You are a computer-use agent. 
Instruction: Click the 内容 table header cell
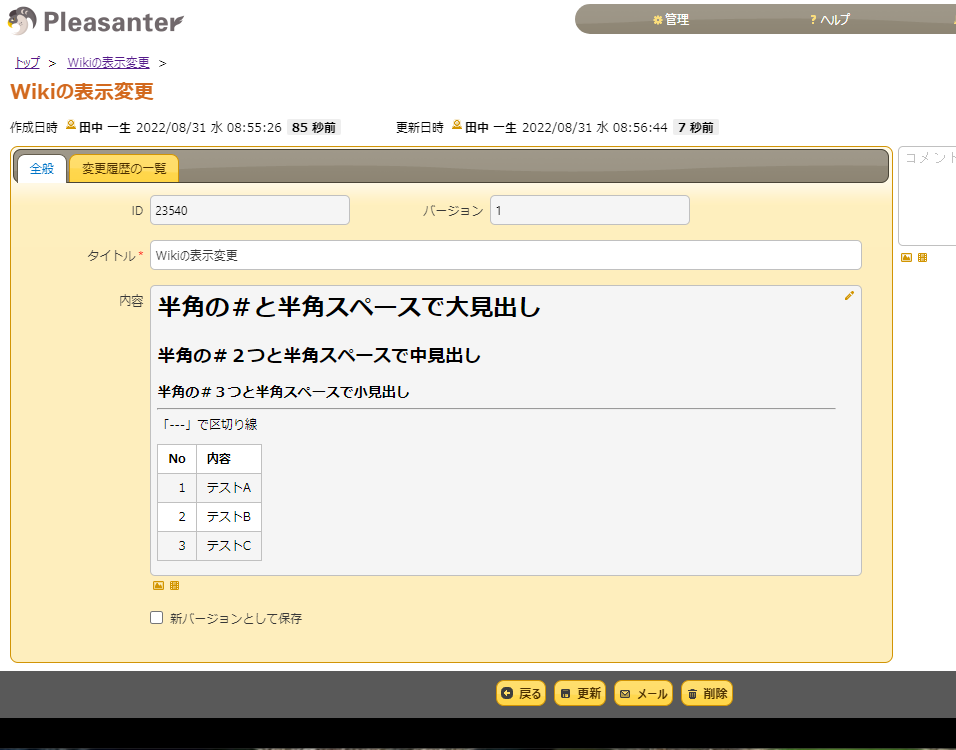point(229,459)
